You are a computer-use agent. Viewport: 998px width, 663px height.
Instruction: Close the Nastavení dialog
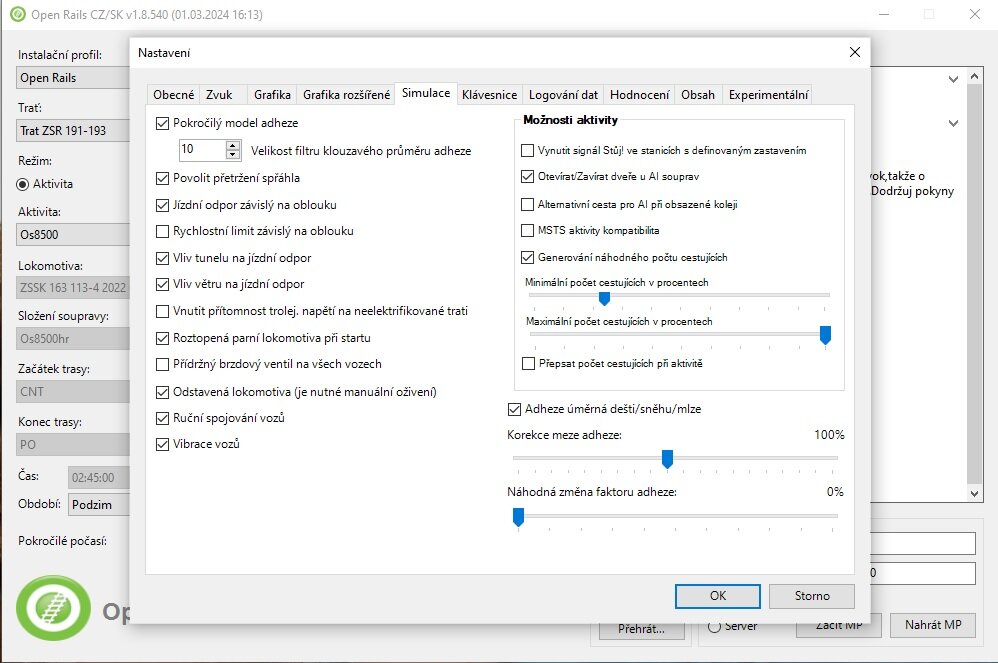(855, 52)
